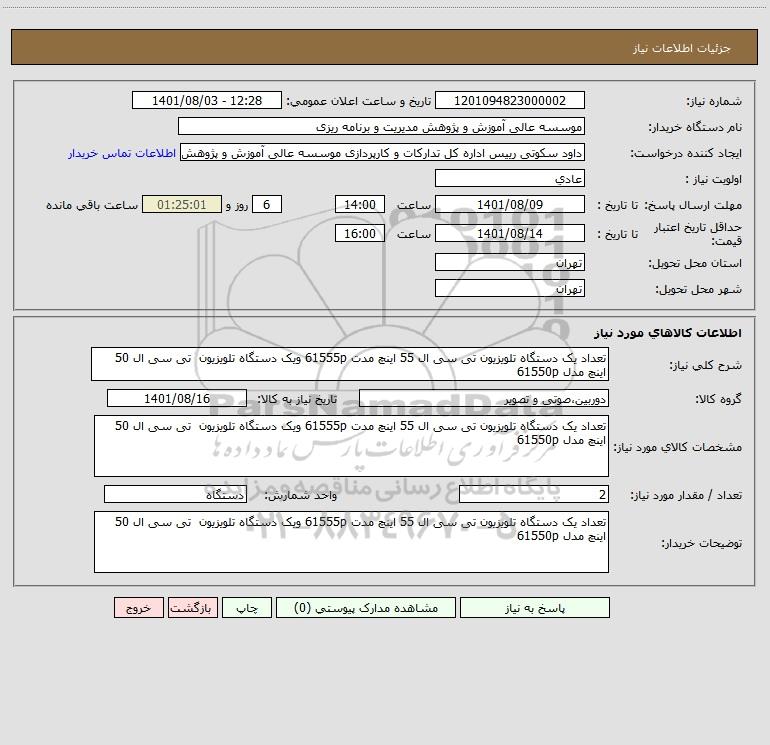
Task: Click the 'حداقل تاریخ اعتبار قیمت:' label
Action: (x=697, y=234)
